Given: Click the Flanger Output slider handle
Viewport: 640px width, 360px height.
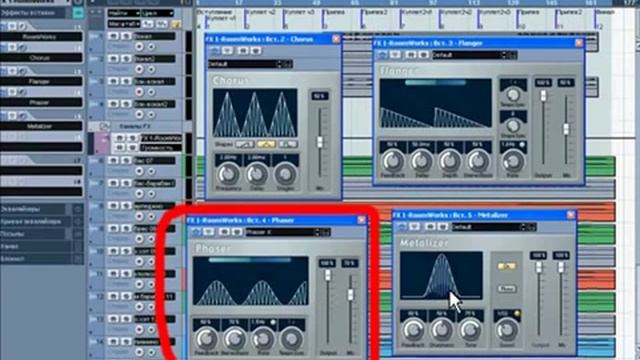Looking at the screenshot, I should pos(543,96).
